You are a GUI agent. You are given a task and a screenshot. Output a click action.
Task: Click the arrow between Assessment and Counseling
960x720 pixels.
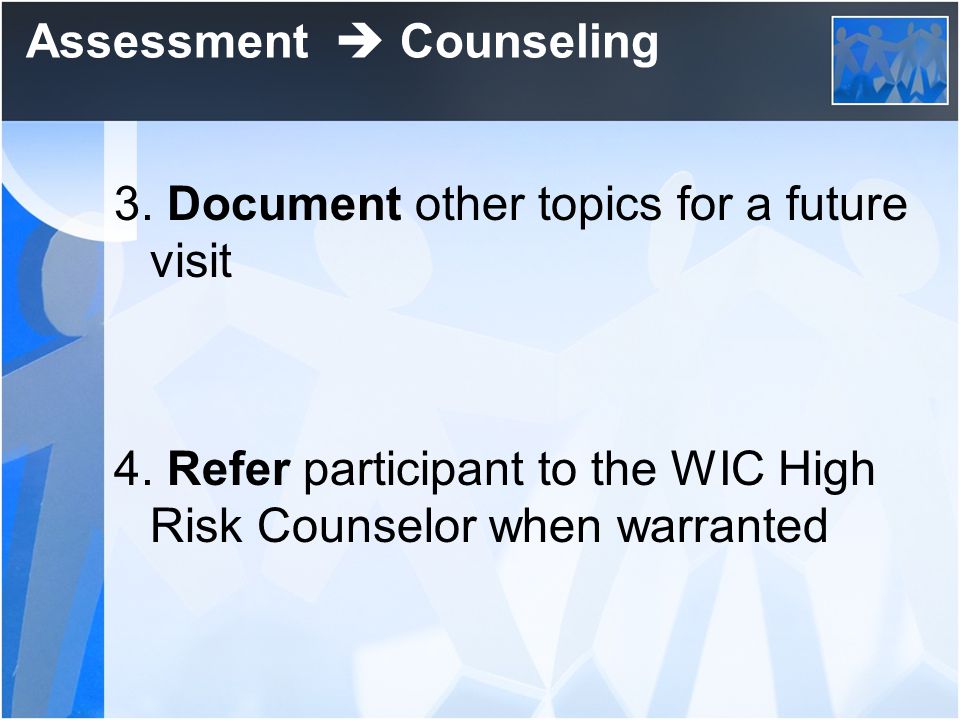pos(359,43)
